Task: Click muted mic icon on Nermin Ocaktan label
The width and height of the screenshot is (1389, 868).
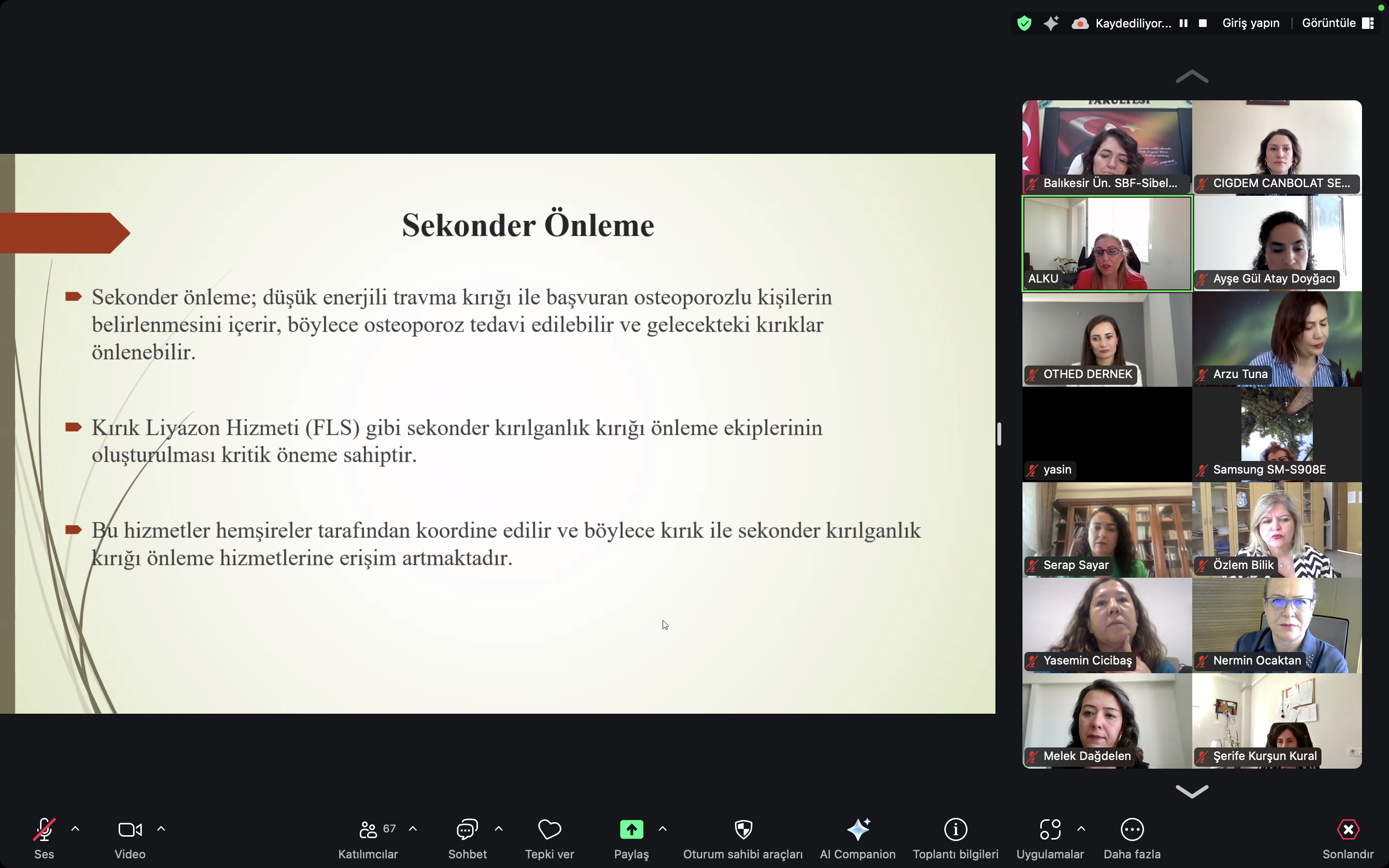Action: coord(1202,661)
